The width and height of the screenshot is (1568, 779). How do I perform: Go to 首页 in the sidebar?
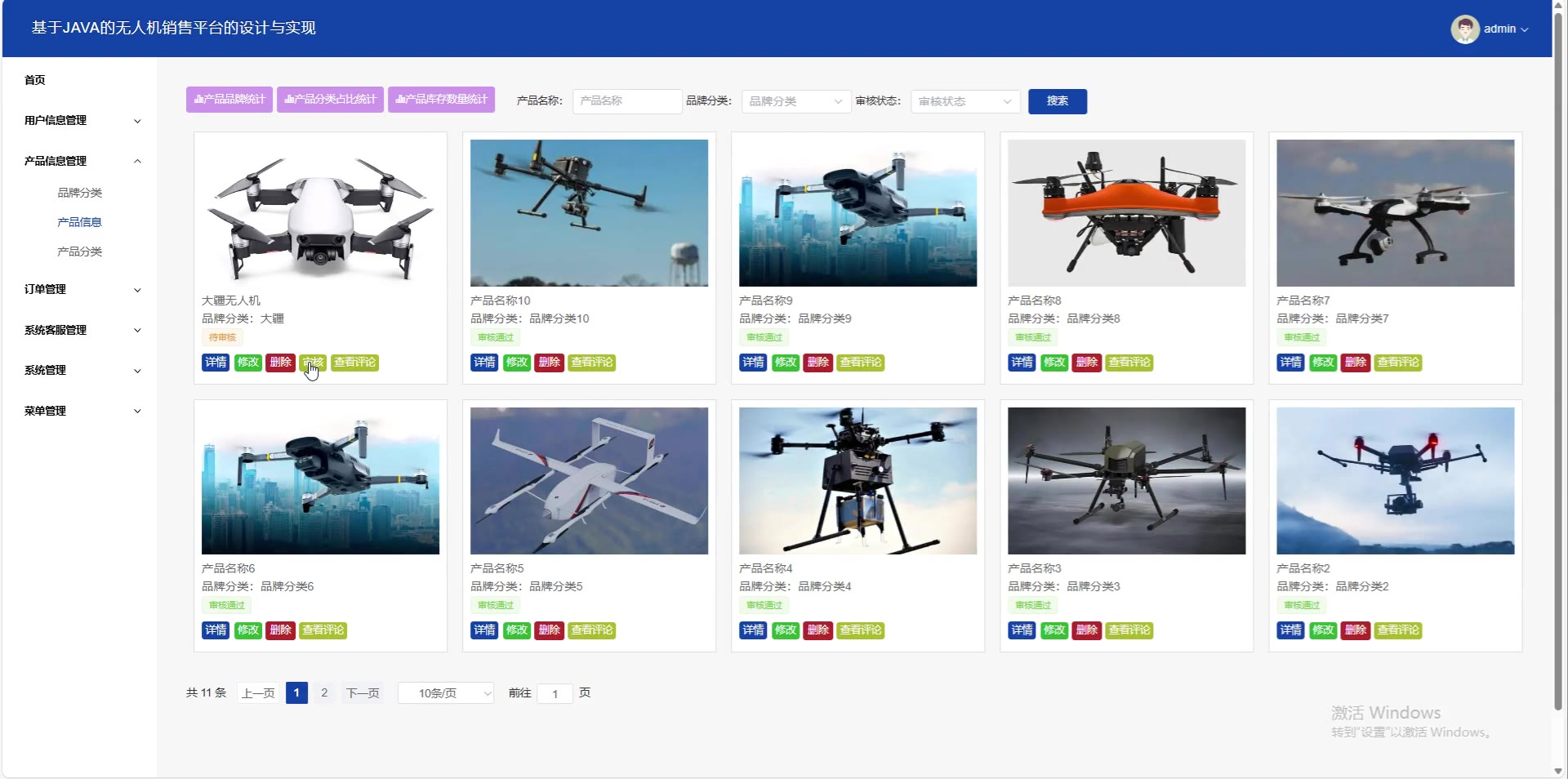point(35,80)
